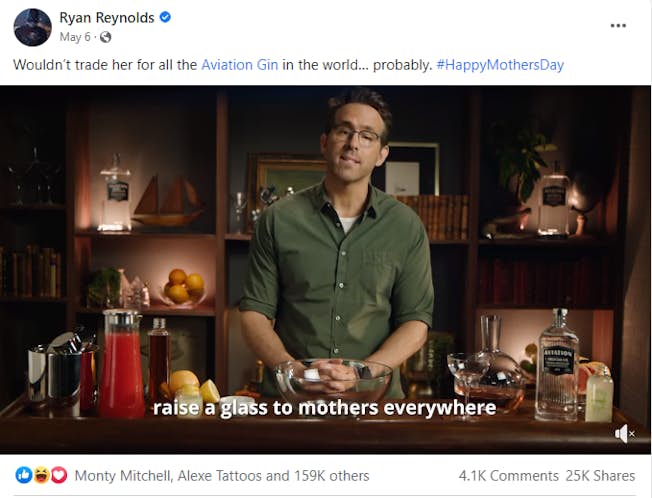
Task: Click the red Love heart reaction icon
Action: [59, 475]
